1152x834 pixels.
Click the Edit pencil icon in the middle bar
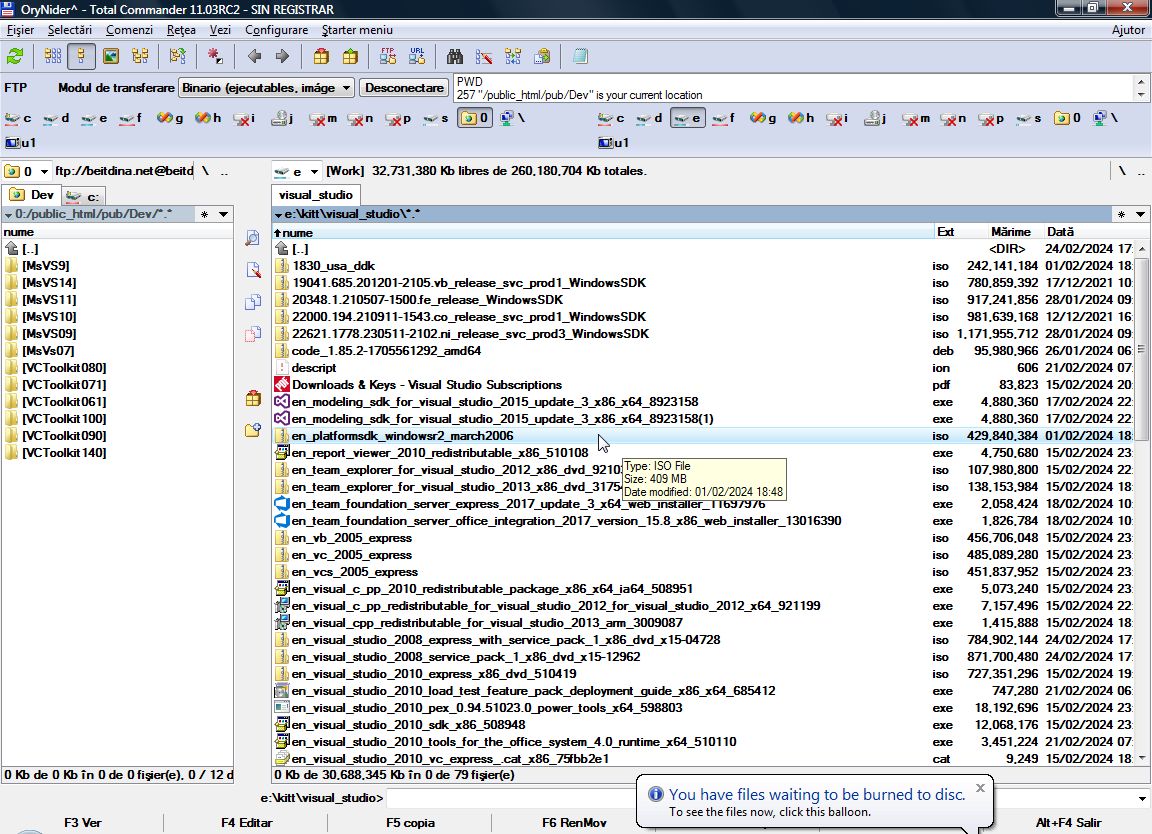click(253, 270)
